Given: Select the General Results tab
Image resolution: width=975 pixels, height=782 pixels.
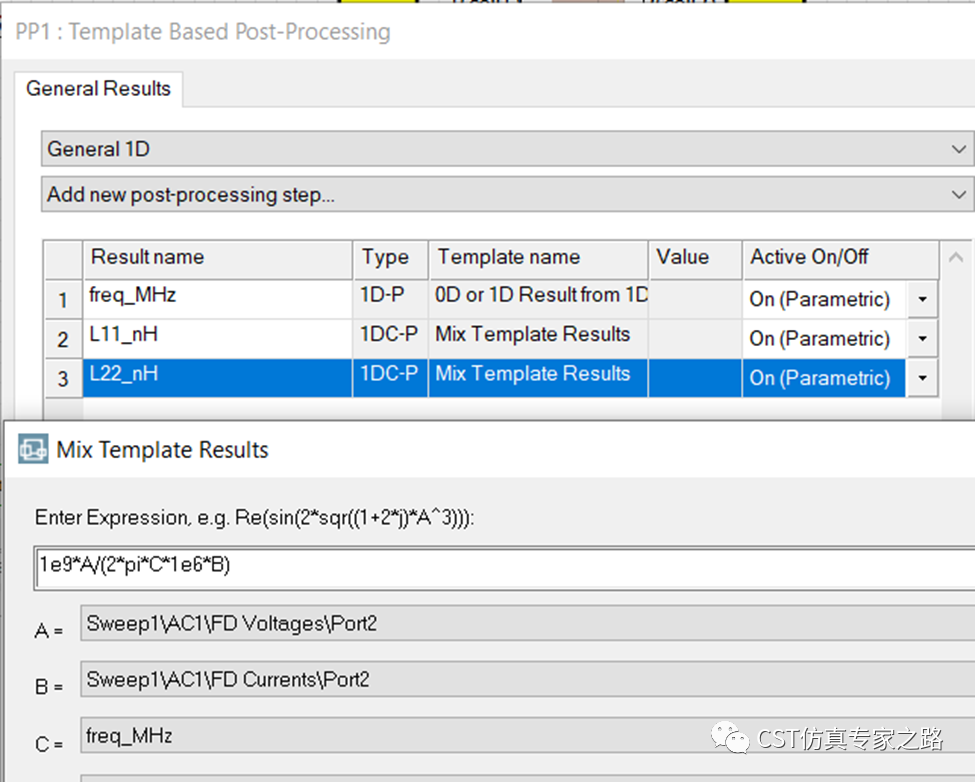Looking at the screenshot, I should click(98, 89).
